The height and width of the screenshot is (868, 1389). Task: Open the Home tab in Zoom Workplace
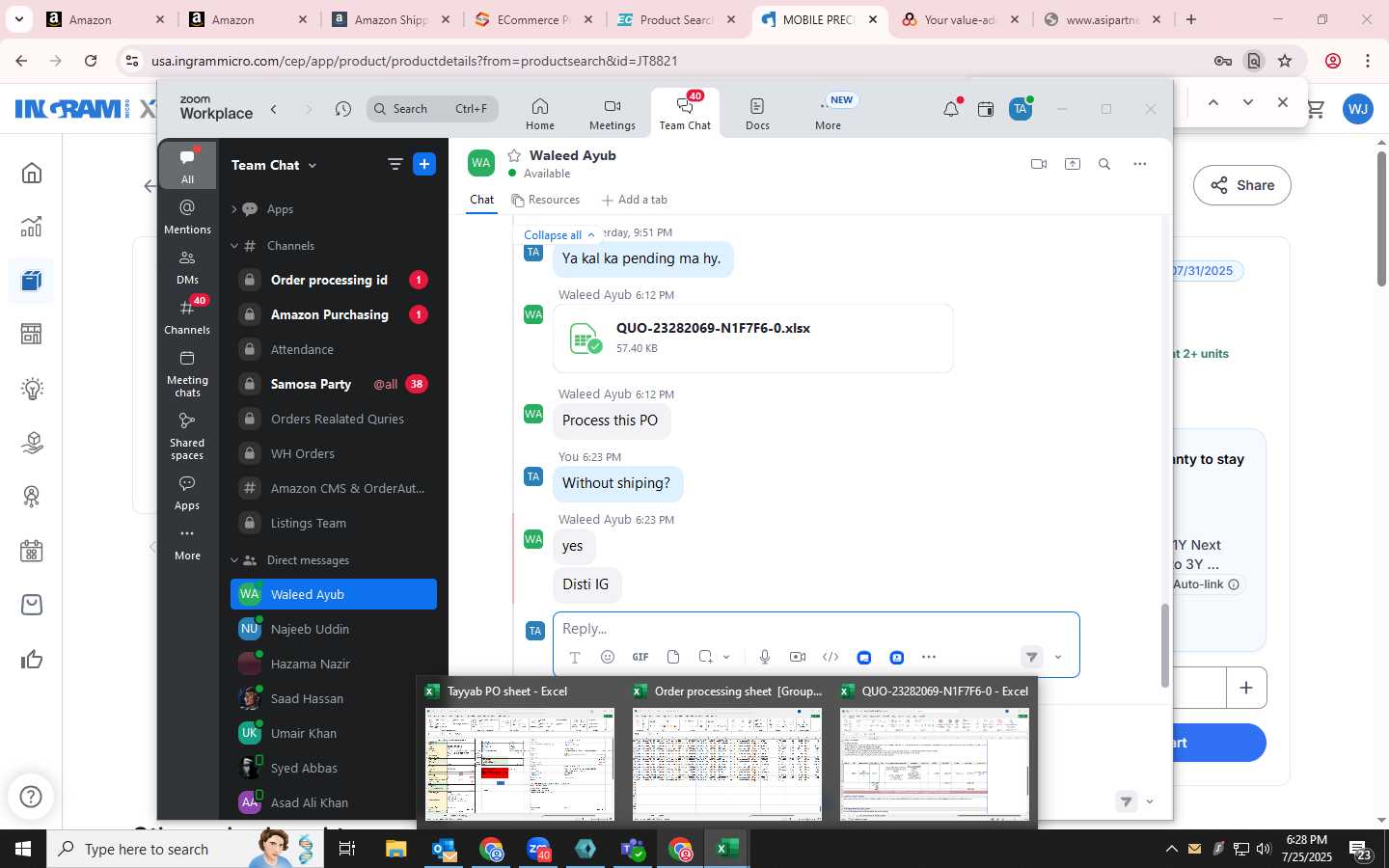540,114
